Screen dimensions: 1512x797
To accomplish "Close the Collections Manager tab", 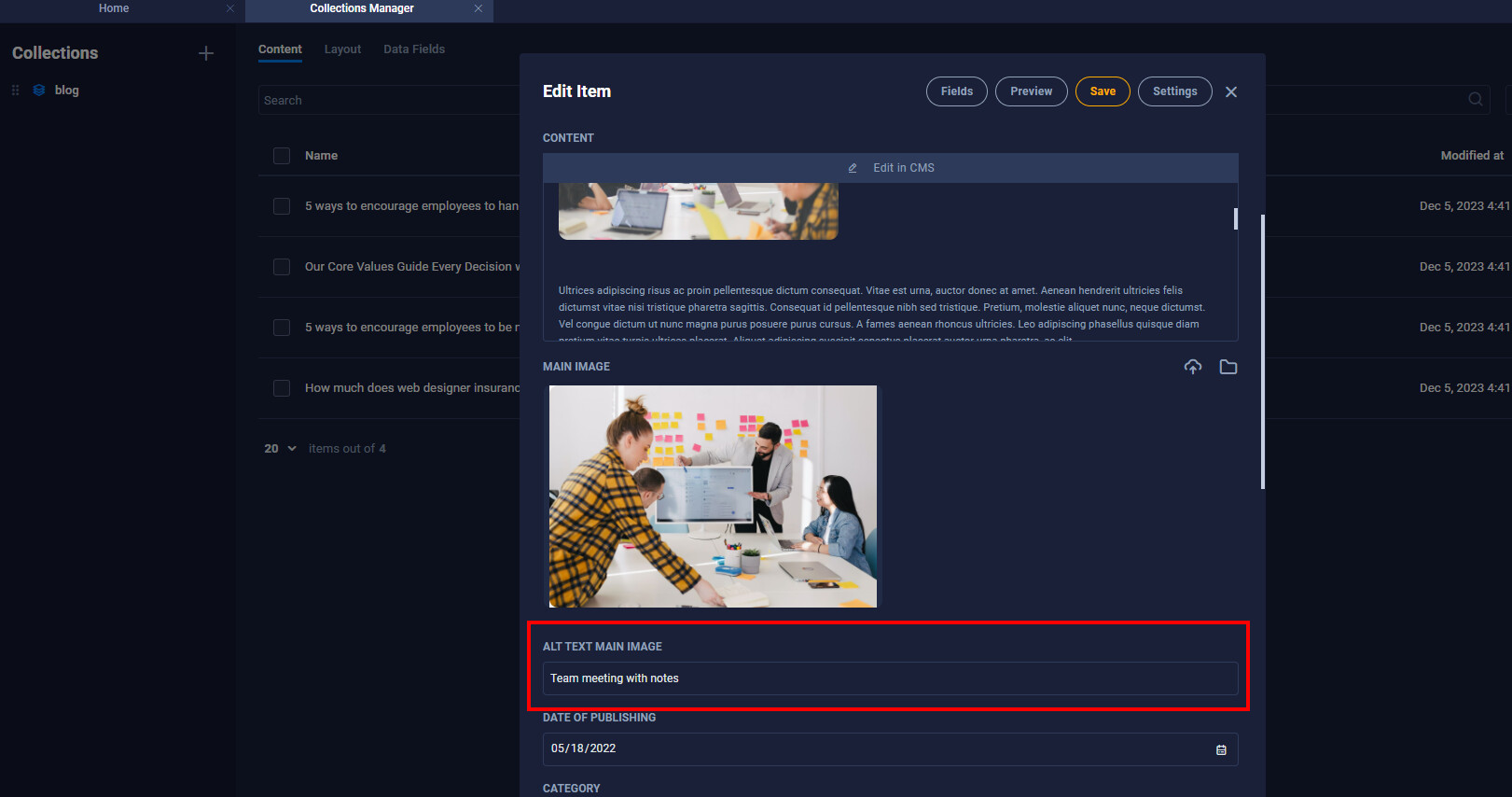I will pyautogui.click(x=479, y=8).
